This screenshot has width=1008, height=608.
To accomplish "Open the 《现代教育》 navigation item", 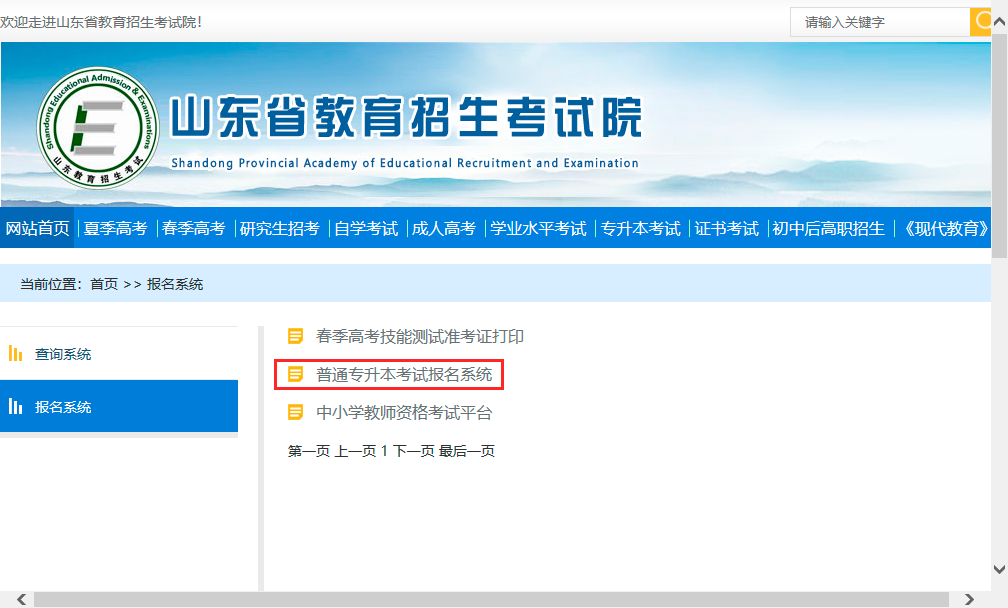I will pyautogui.click(x=946, y=228).
